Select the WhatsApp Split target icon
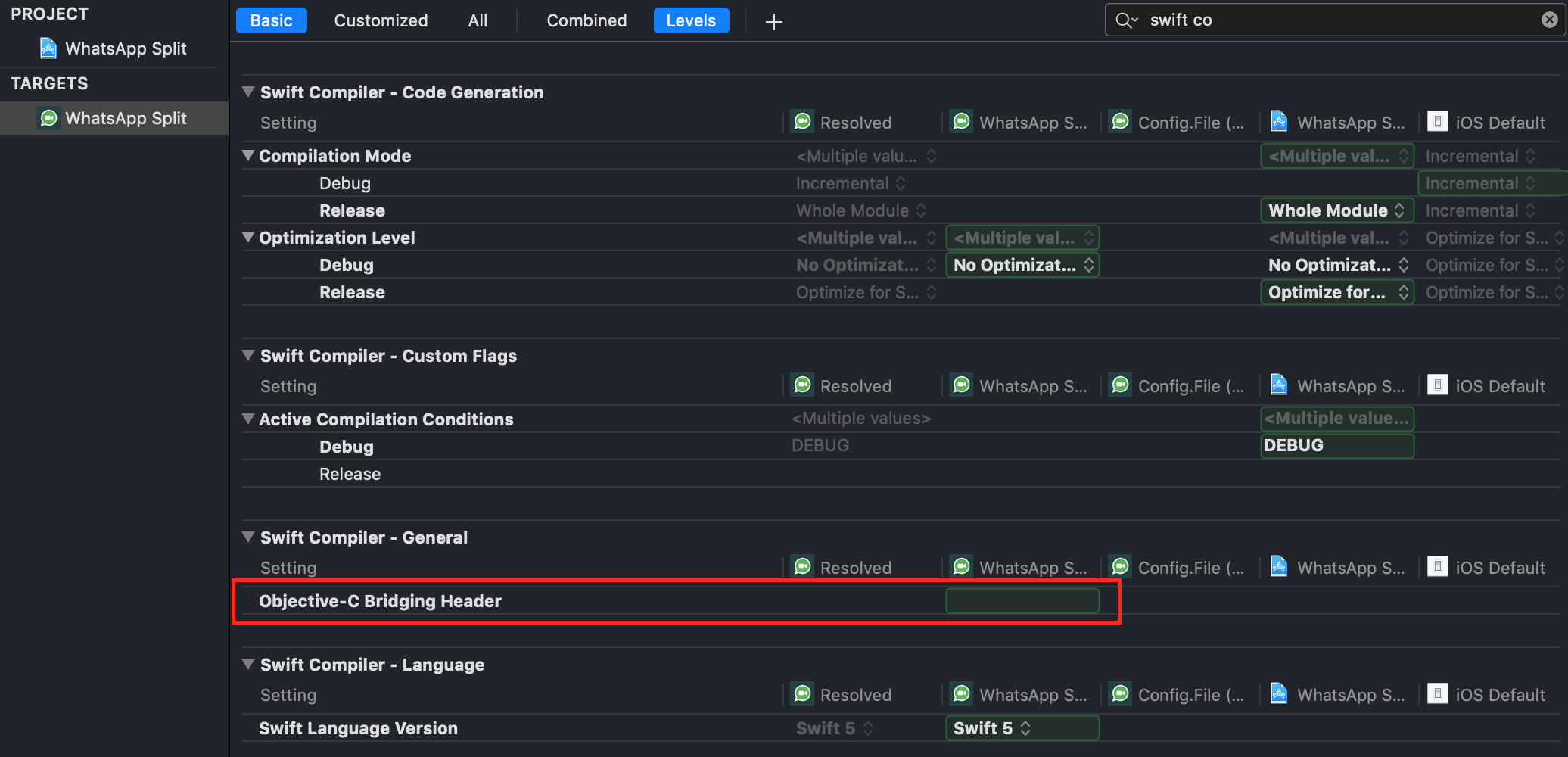1568x757 pixels. click(x=48, y=118)
